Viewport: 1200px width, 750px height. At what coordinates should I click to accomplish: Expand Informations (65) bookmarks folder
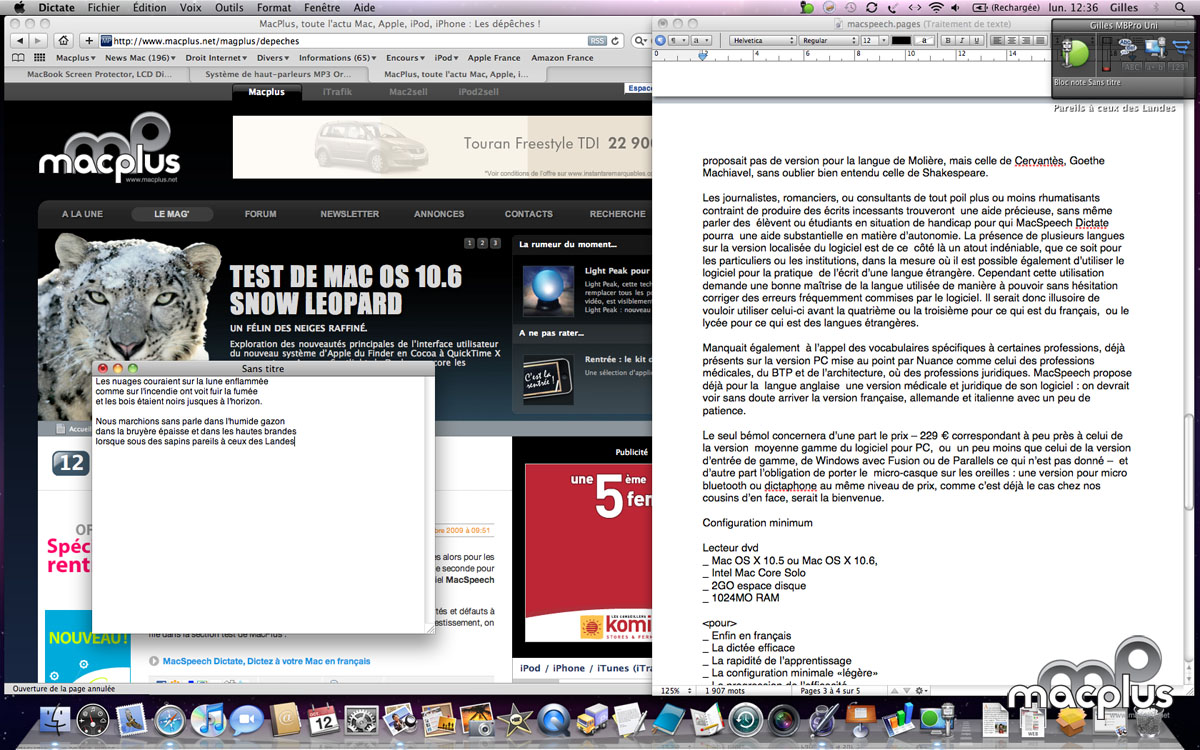[x=338, y=58]
